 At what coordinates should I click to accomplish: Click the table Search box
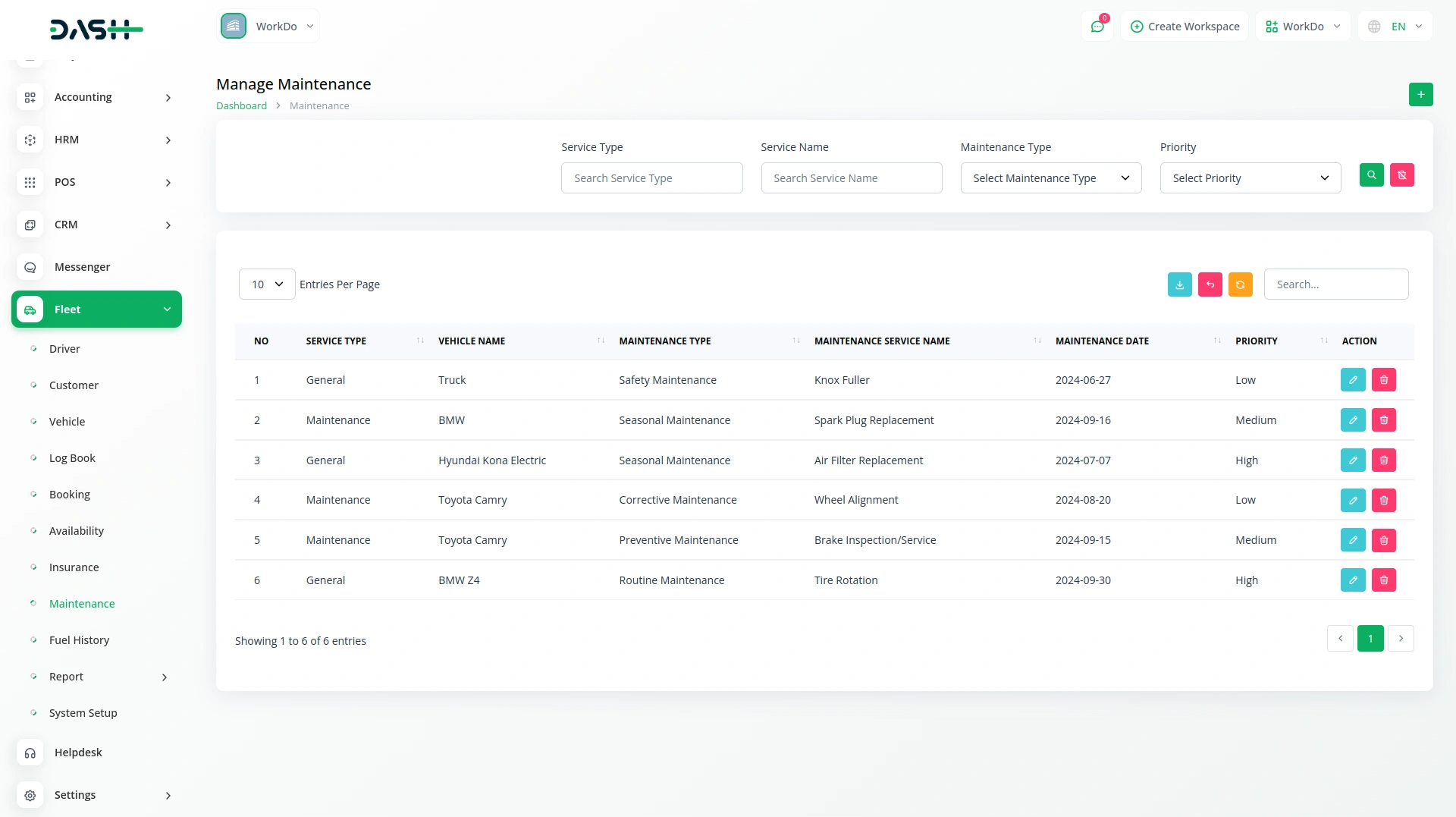pyautogui.click(x=1335, y=284)
